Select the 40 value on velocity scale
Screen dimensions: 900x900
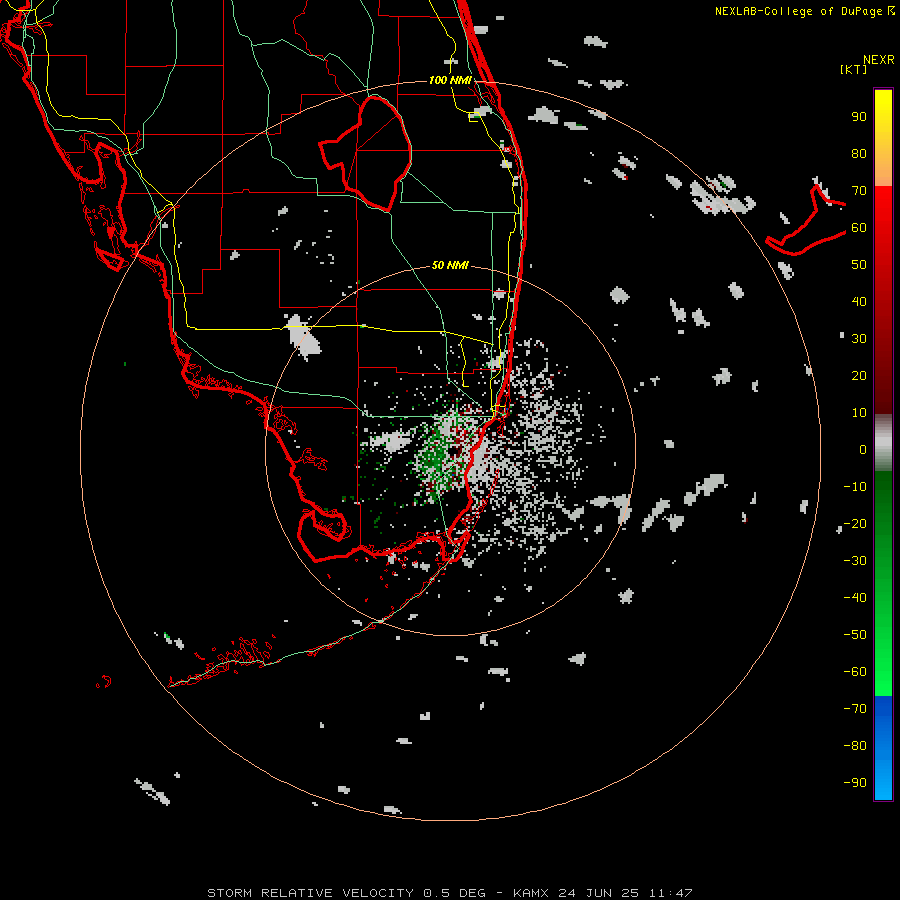(x=859, y=301)
